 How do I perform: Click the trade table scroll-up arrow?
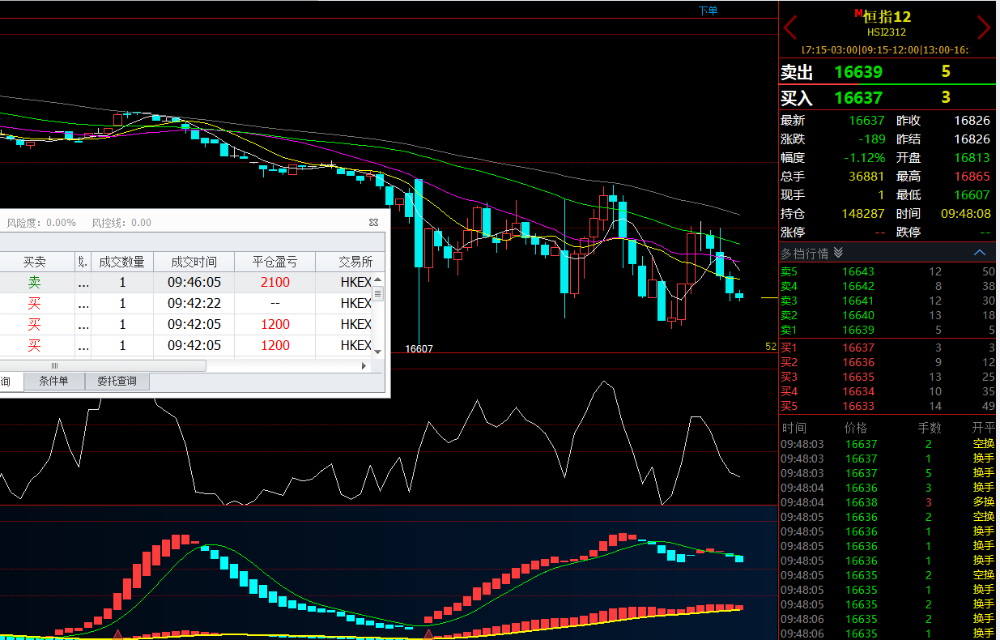(x=378, y=279)
